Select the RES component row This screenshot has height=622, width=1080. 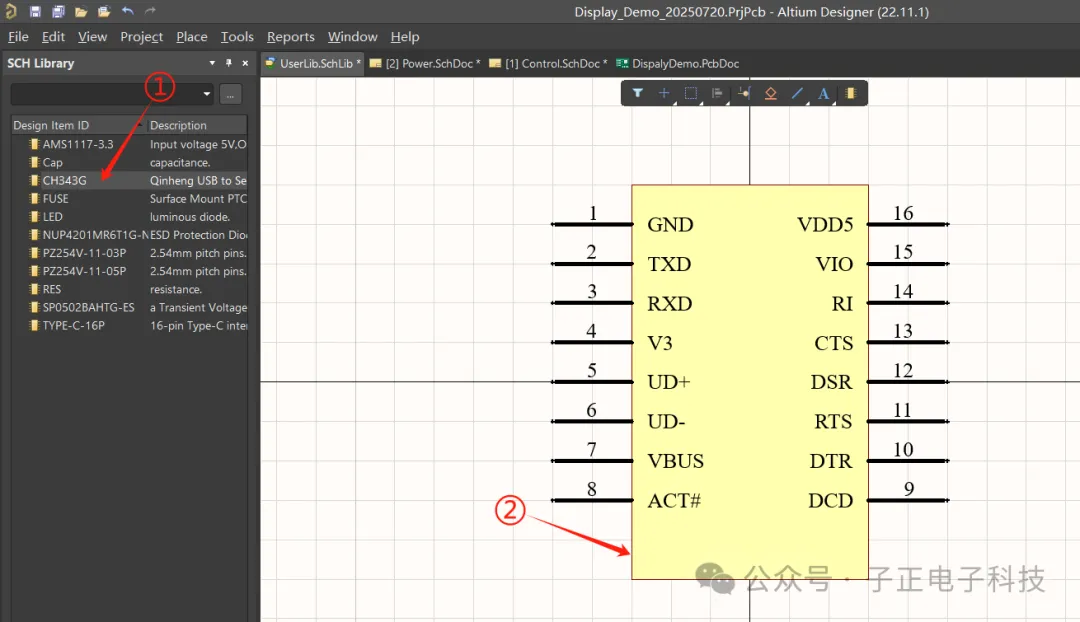(x=129, y=289)
